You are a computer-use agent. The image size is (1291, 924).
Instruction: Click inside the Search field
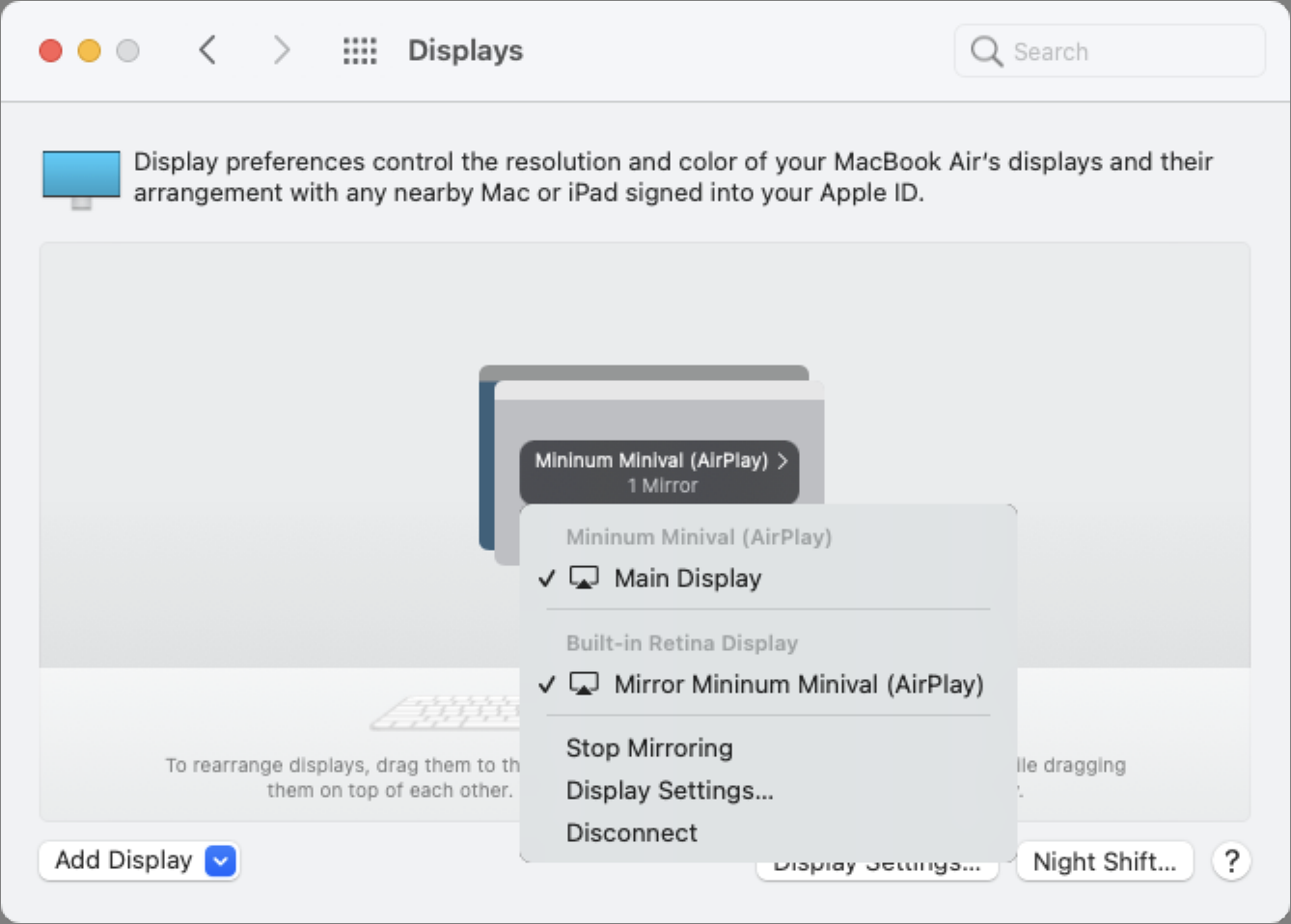1110,51
